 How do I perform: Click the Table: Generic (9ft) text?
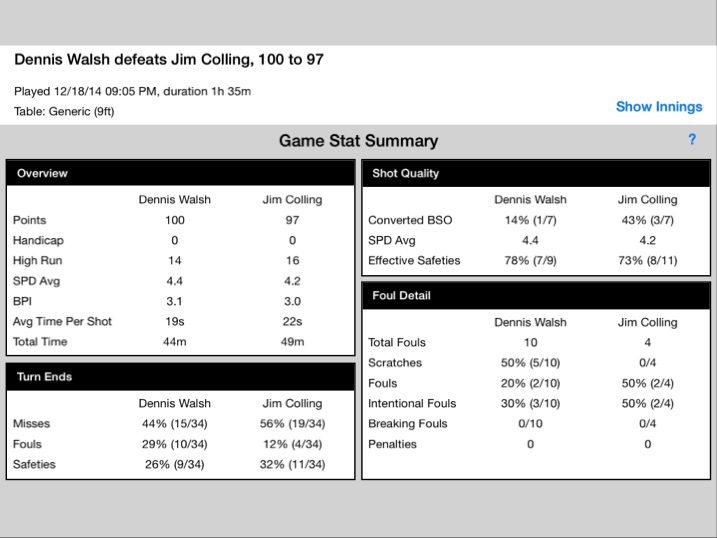pos(64,112)
